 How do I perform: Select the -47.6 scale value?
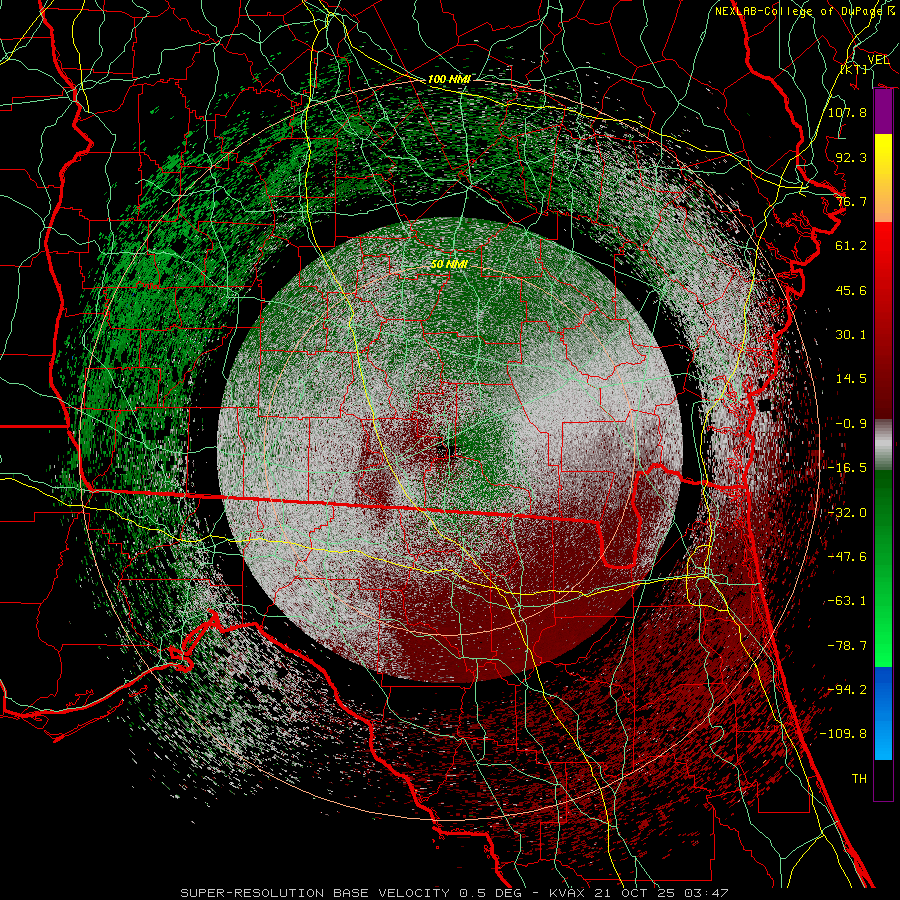[x=847, y=557]
